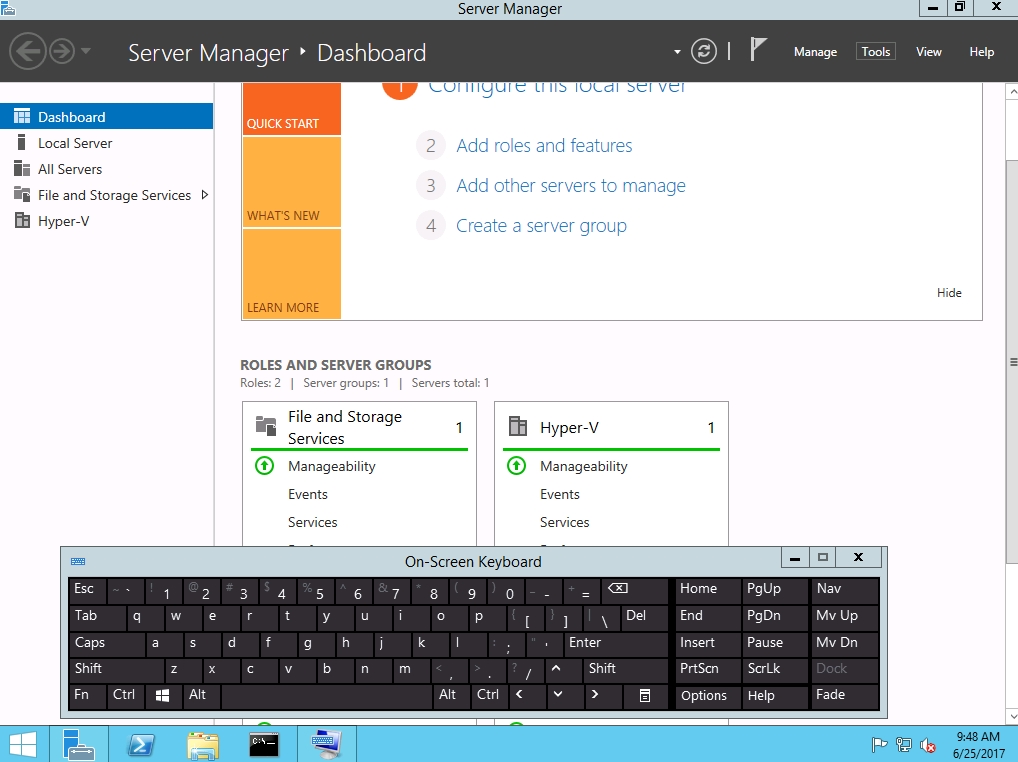This screenshot has height=762, width=1018.
Task: Click the Refresh dashboard icon
Action: point(704,52)
